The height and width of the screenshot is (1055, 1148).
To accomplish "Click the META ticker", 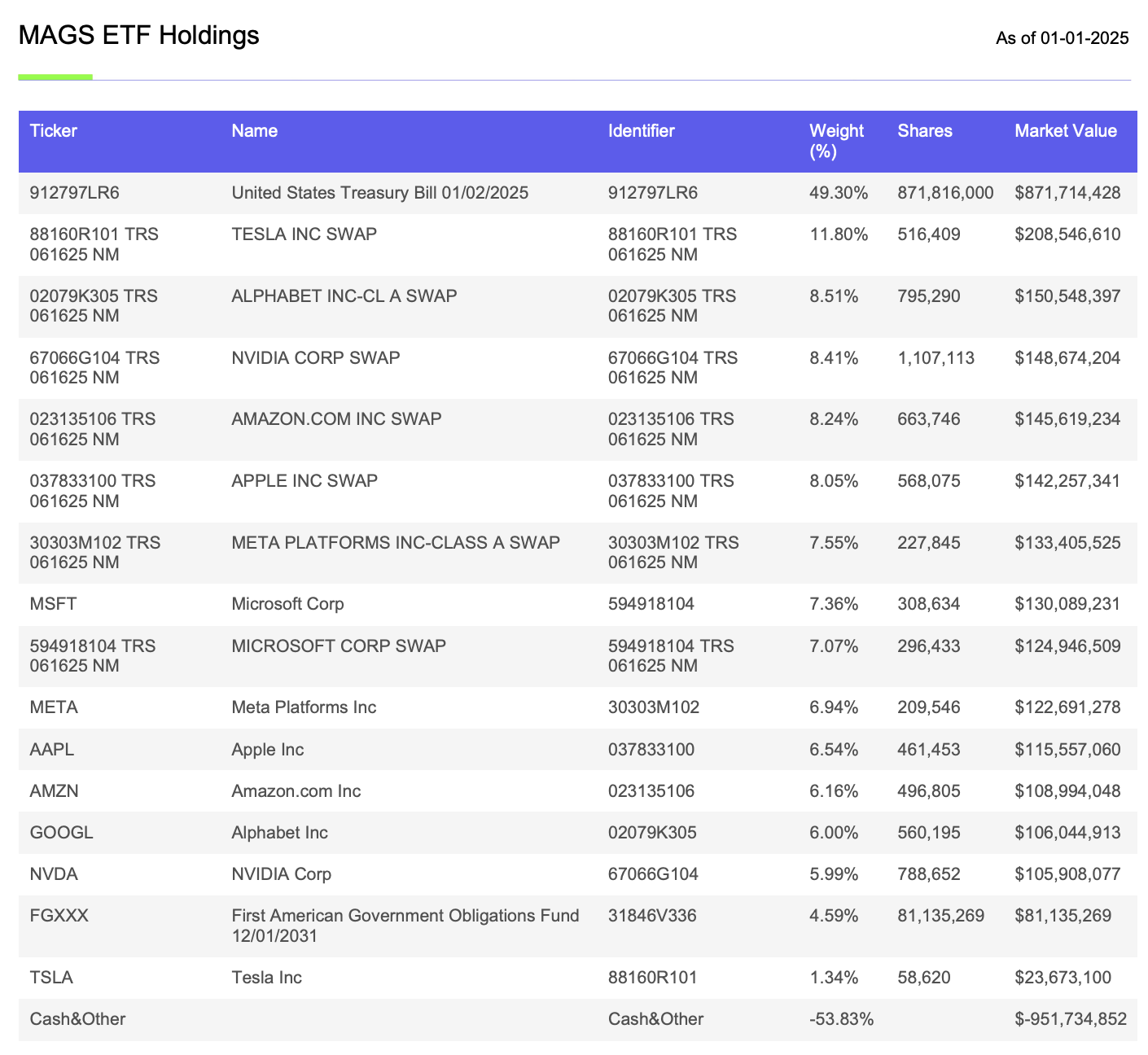I will [x=54, y=707].
